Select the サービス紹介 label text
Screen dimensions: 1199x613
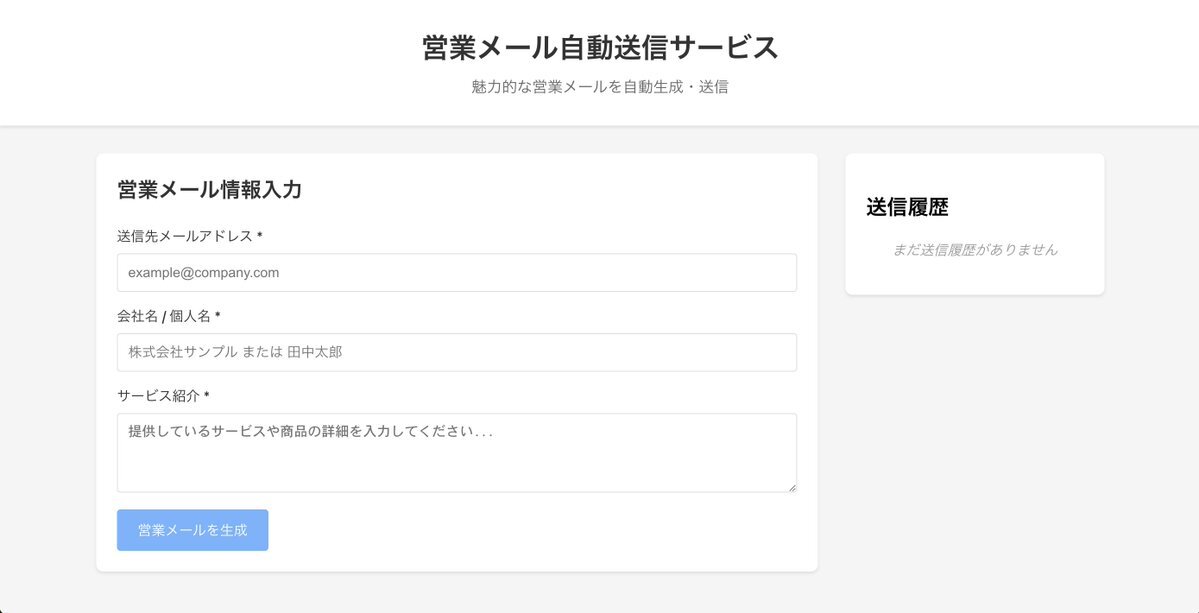click(158, 396)
